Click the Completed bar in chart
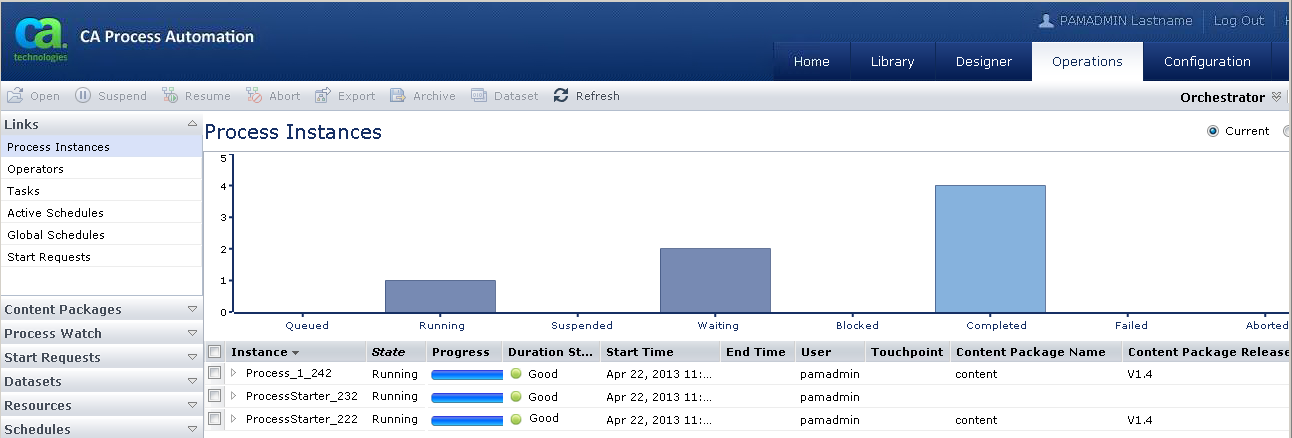The height and width of the screenshot is (438, 1292). pos(991,249)
